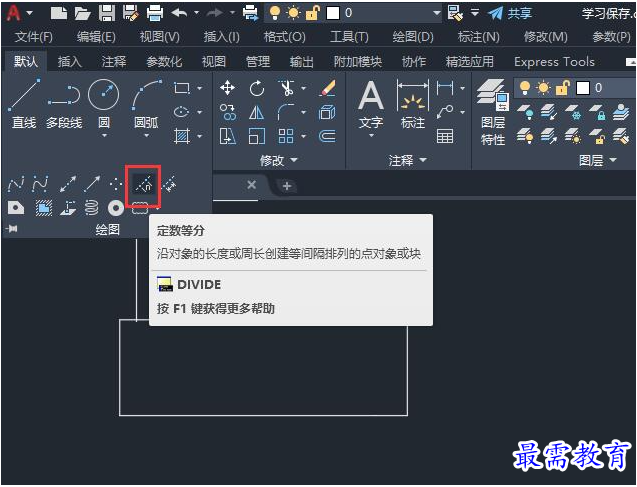Open the 文件(F) menu
Screen dimensions: 637x487
34,37
